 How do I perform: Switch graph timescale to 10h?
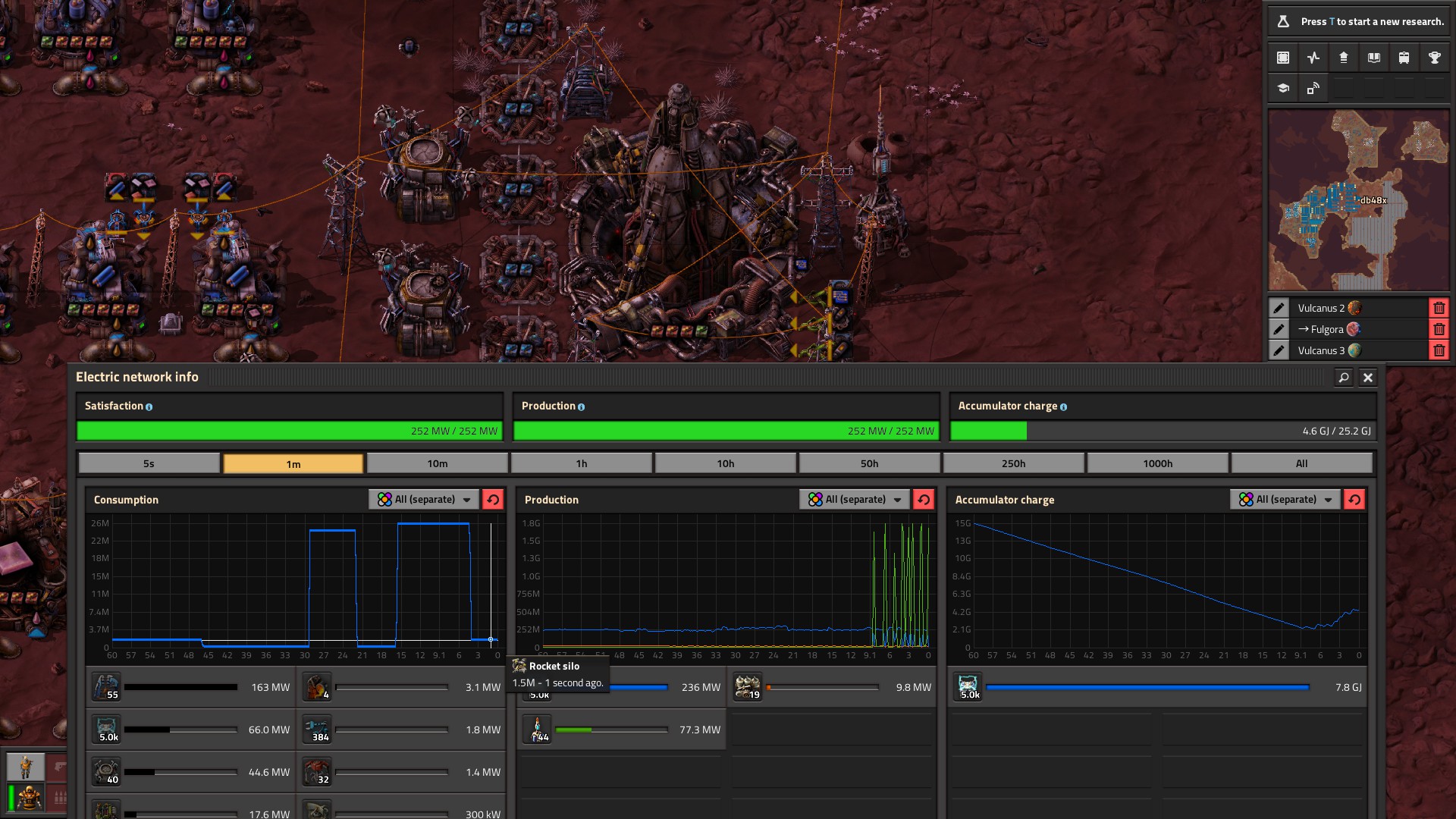coord(725,463)
